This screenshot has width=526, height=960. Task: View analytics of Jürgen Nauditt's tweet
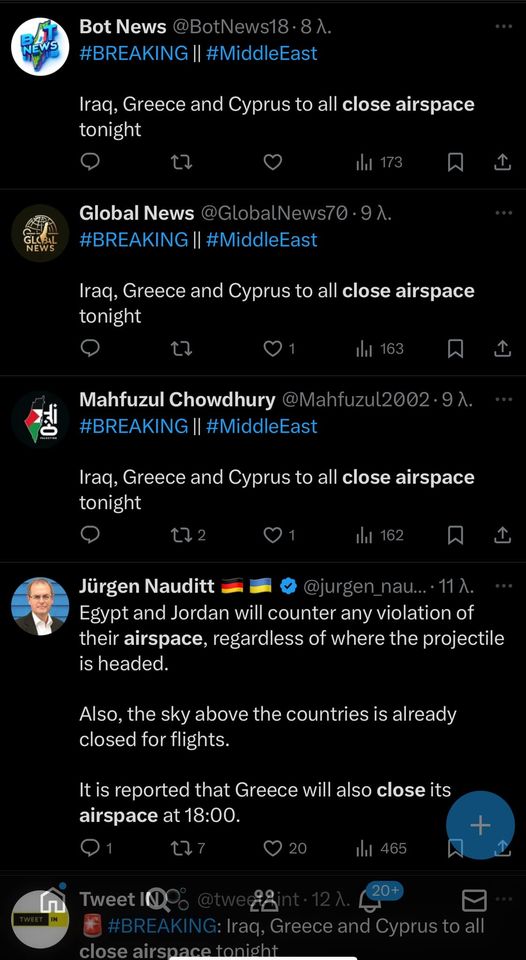pyautogui.click(x=381, y=849)
